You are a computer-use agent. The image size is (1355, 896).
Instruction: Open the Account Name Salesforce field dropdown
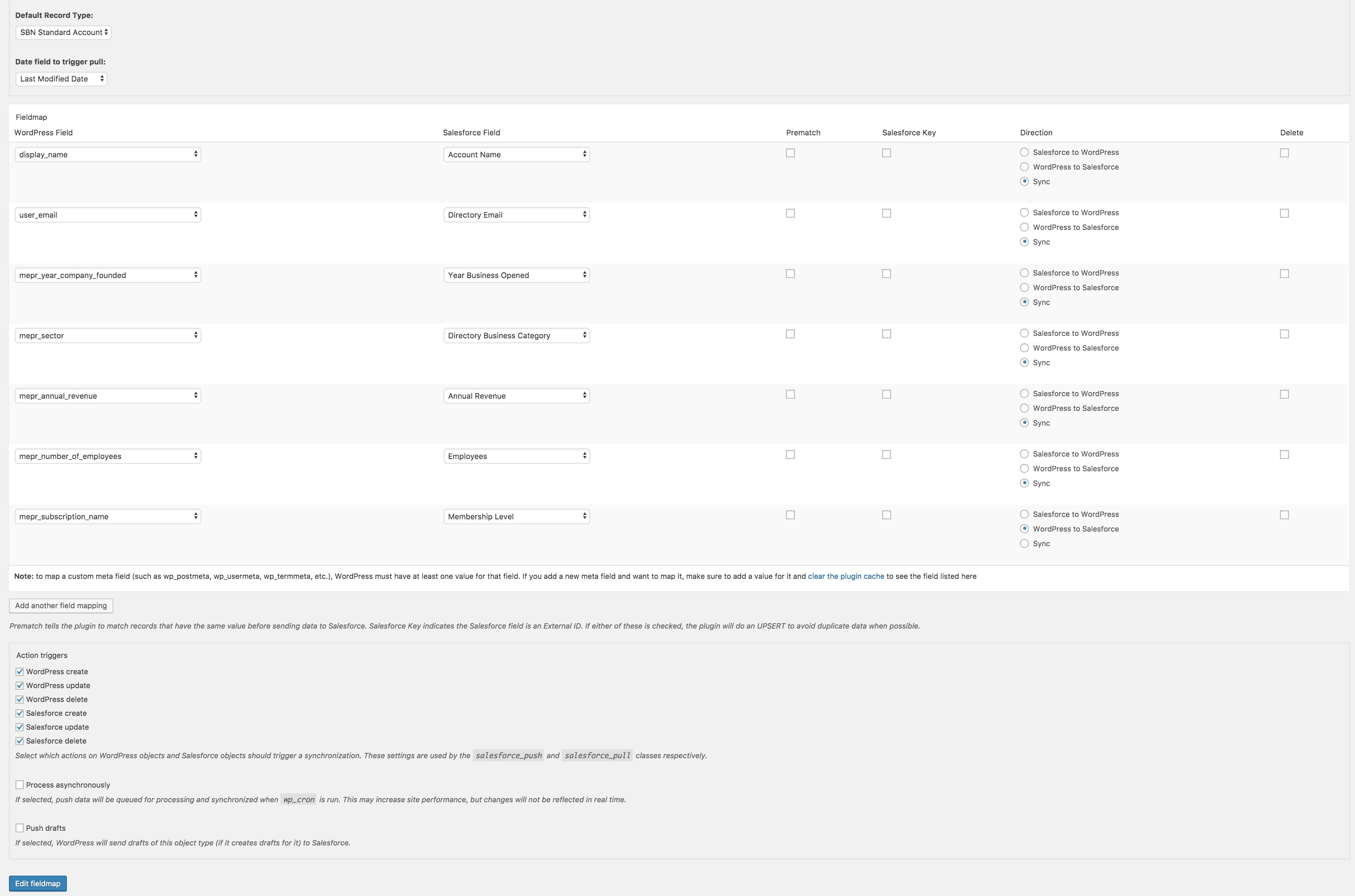point(516,154)
